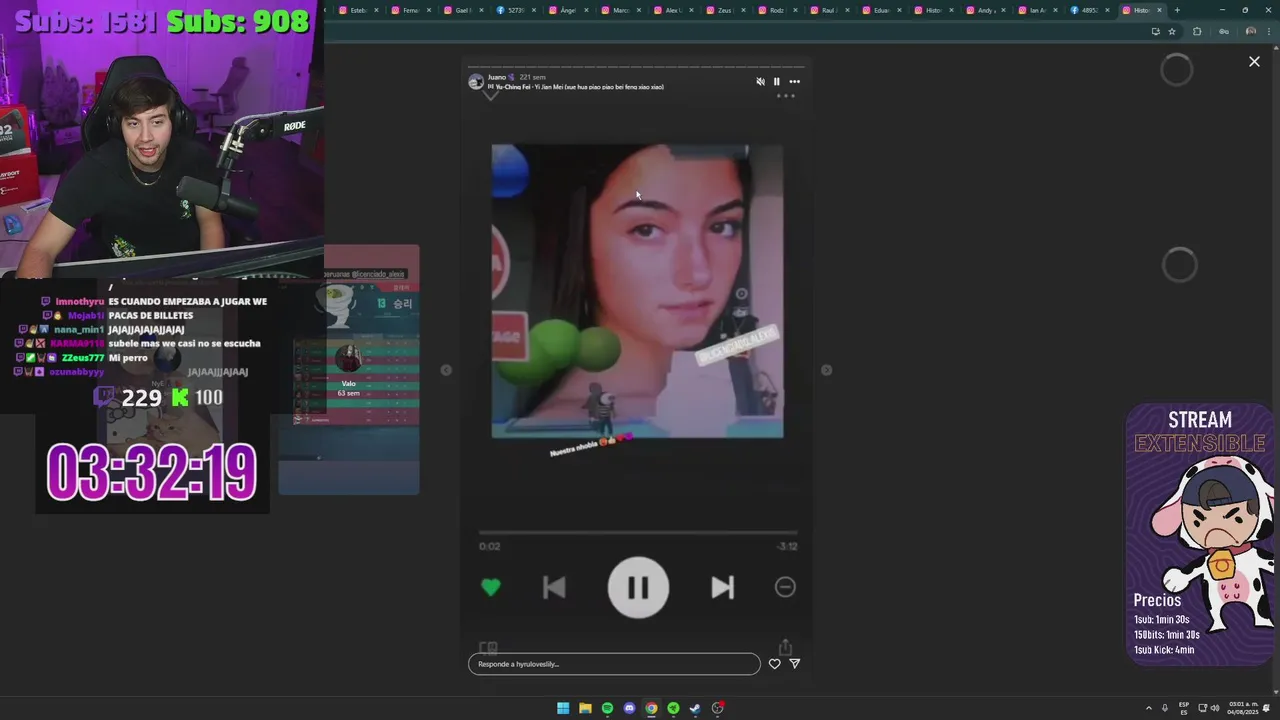Advance to the next story arrow

826,370
